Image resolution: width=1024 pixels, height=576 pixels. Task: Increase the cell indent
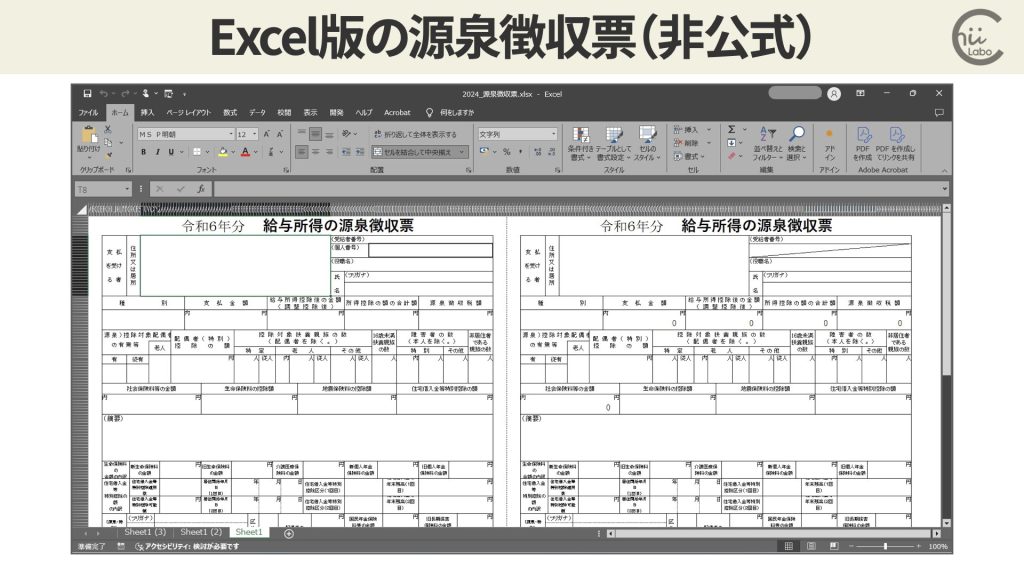[x=360, y=152]
